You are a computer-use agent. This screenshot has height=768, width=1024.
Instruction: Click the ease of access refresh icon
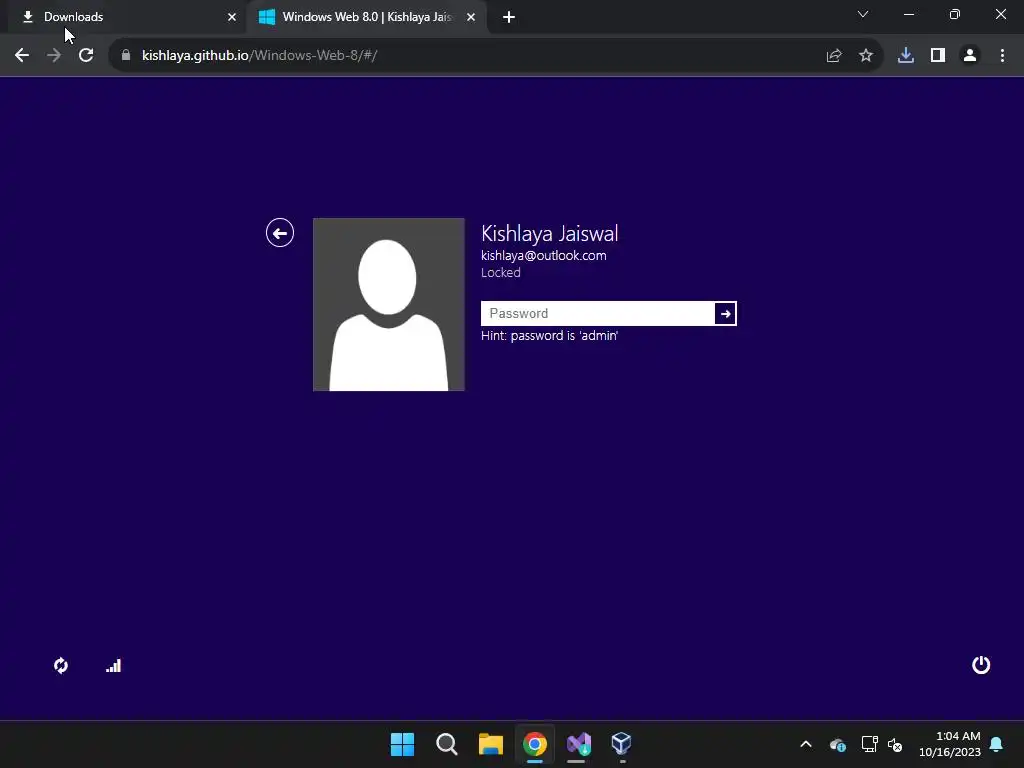pos(61,665)
